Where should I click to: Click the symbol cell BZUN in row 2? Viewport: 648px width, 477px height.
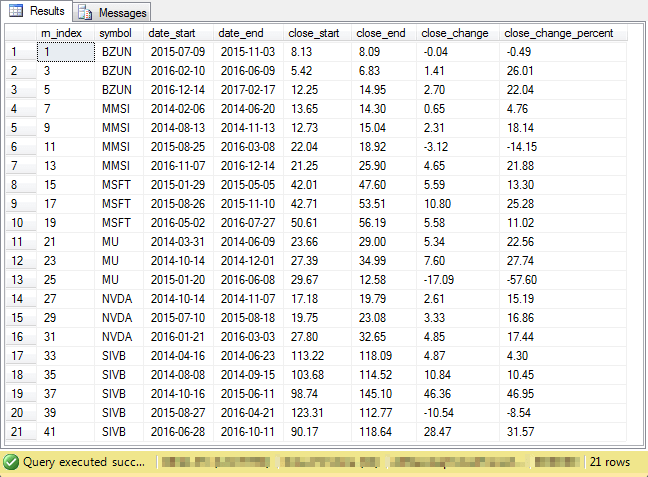119,71
